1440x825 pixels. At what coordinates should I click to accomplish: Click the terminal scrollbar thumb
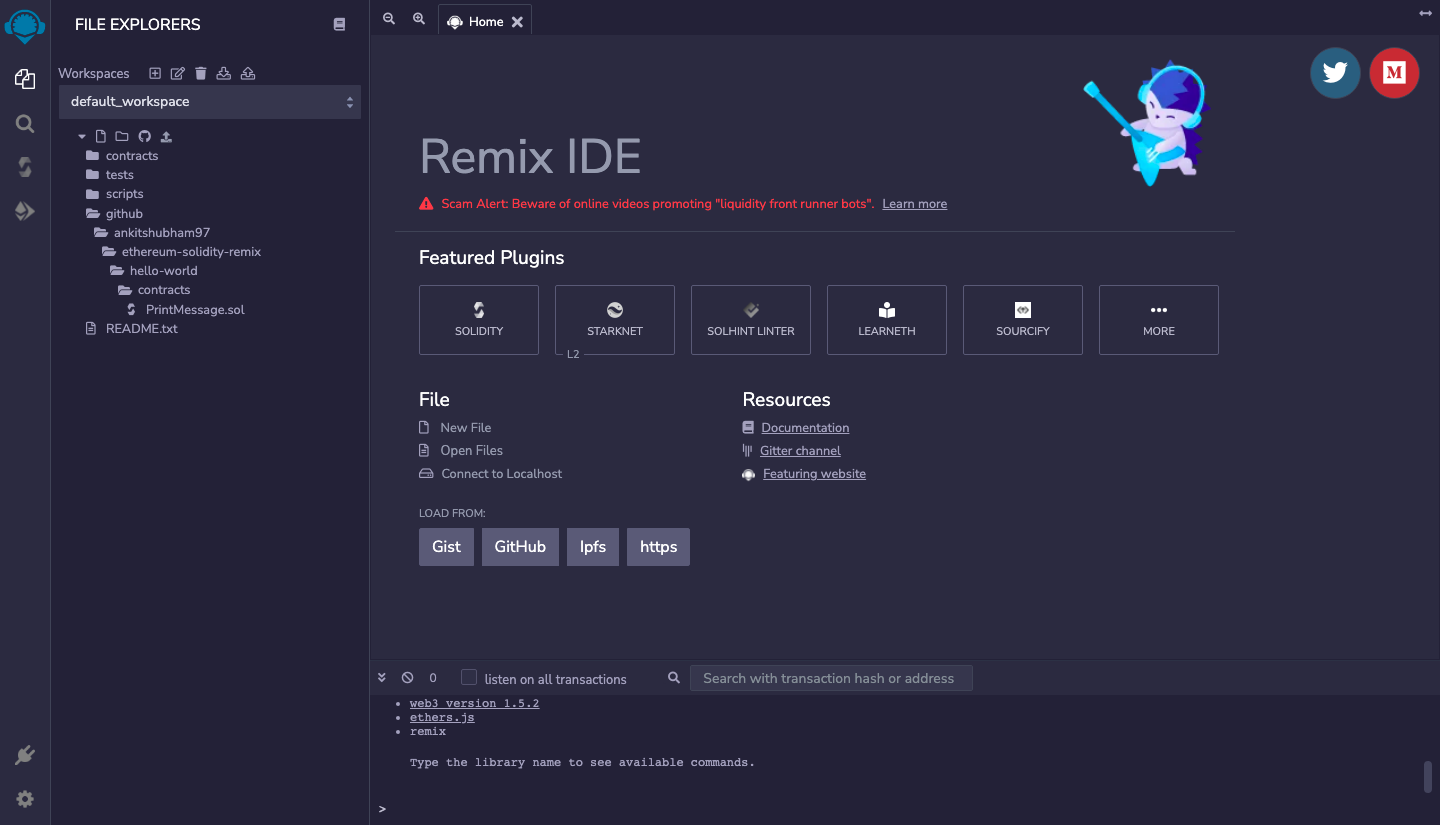pos(1428,777)
